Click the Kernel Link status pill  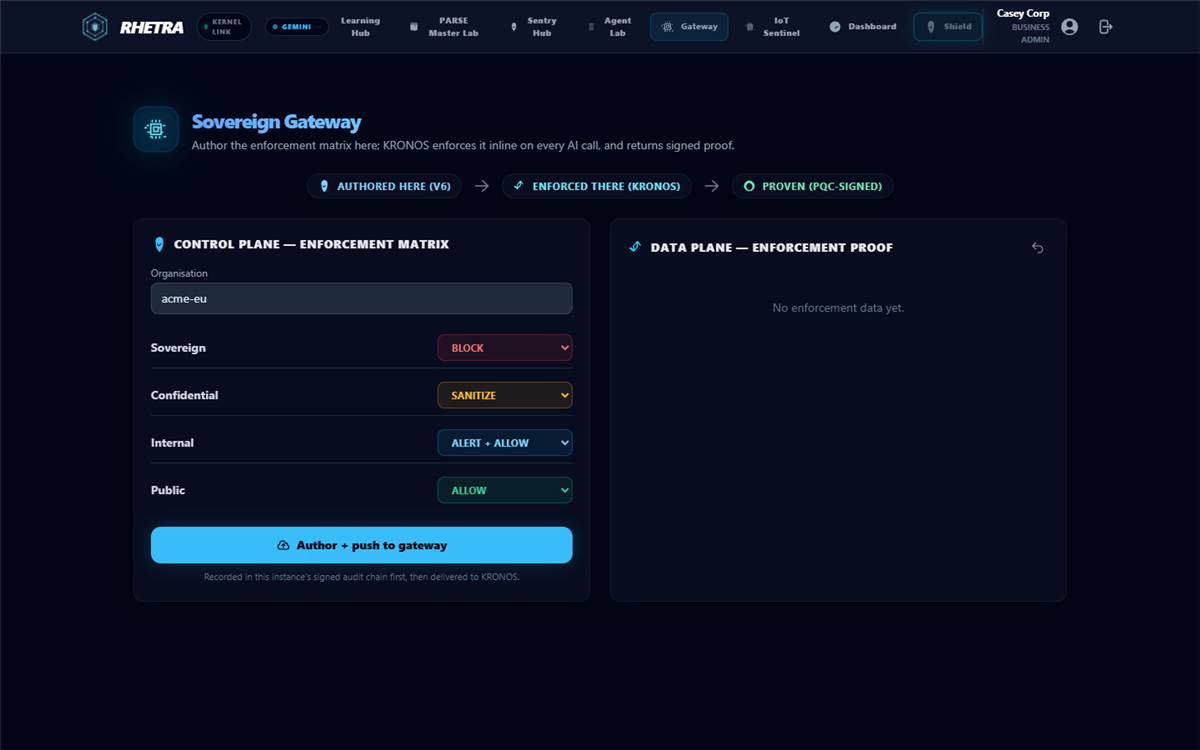click(224, 27)
